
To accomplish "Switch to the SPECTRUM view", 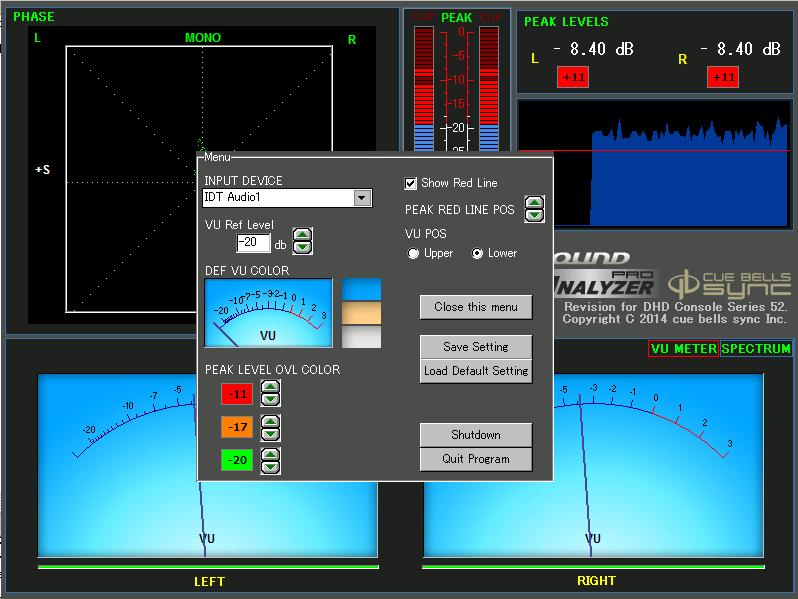I will pos(756,349).
